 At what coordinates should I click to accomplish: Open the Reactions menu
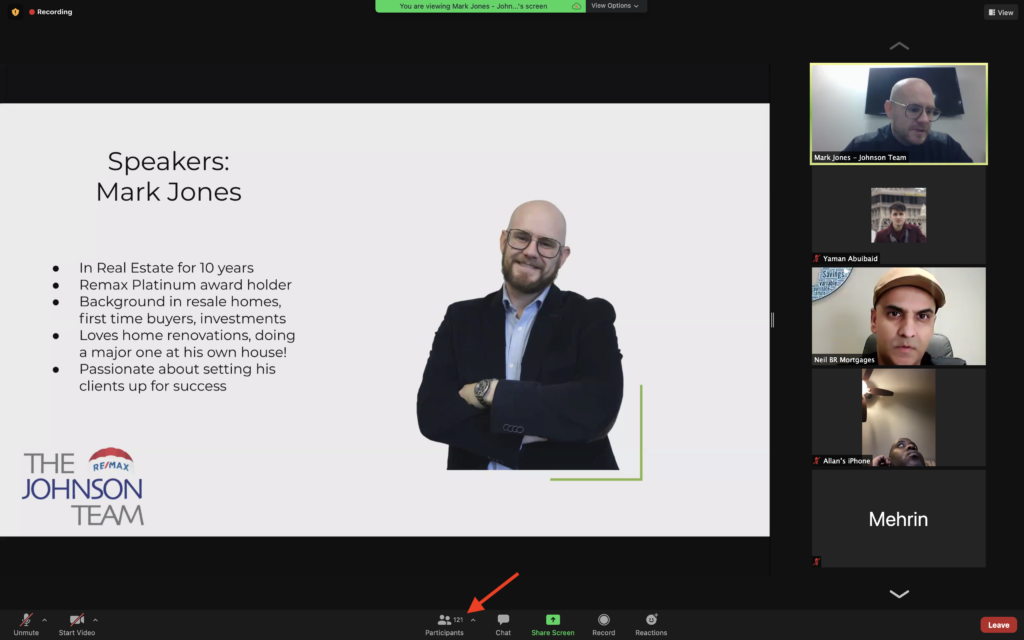651,621
